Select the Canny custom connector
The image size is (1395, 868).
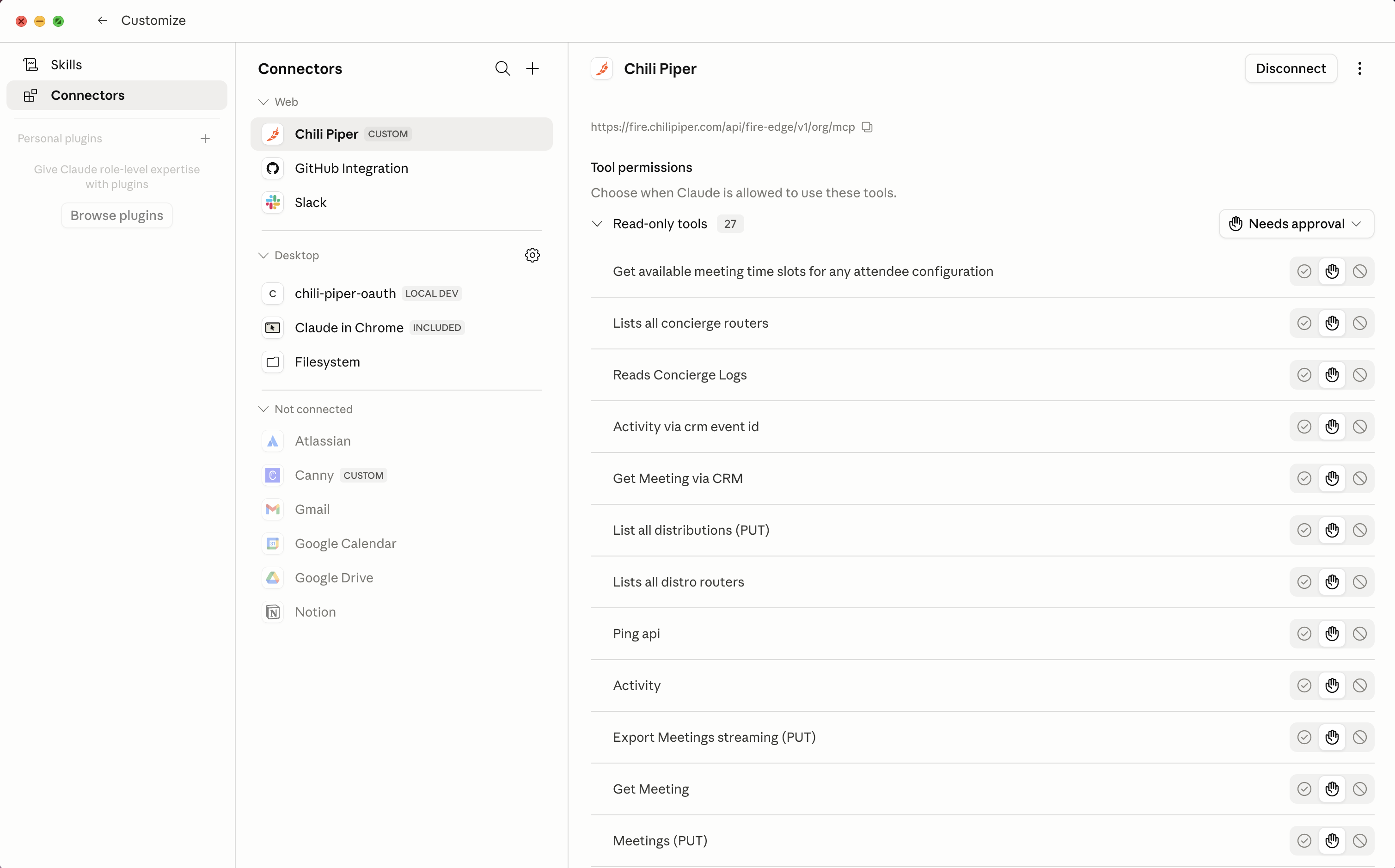coord(401,475)
